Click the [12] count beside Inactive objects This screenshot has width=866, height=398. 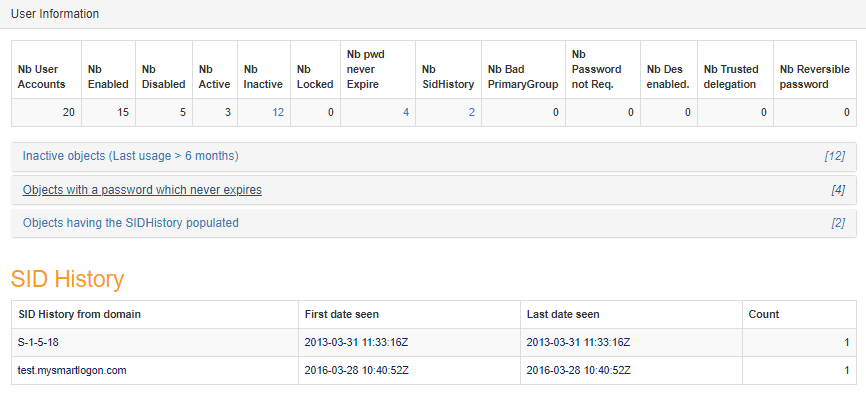[835, 156]
